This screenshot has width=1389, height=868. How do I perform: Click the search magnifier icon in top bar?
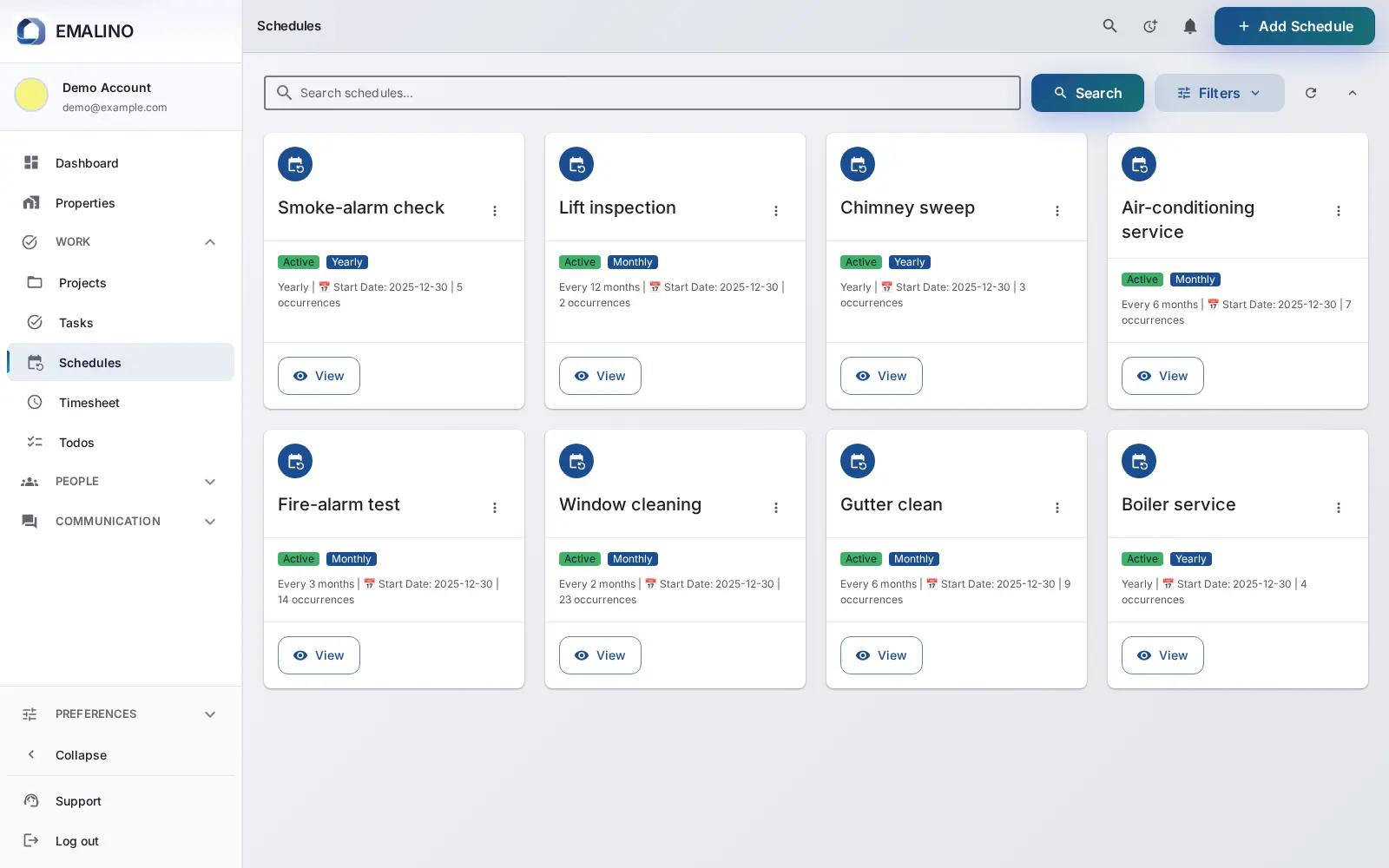[x=1109, y=26]
